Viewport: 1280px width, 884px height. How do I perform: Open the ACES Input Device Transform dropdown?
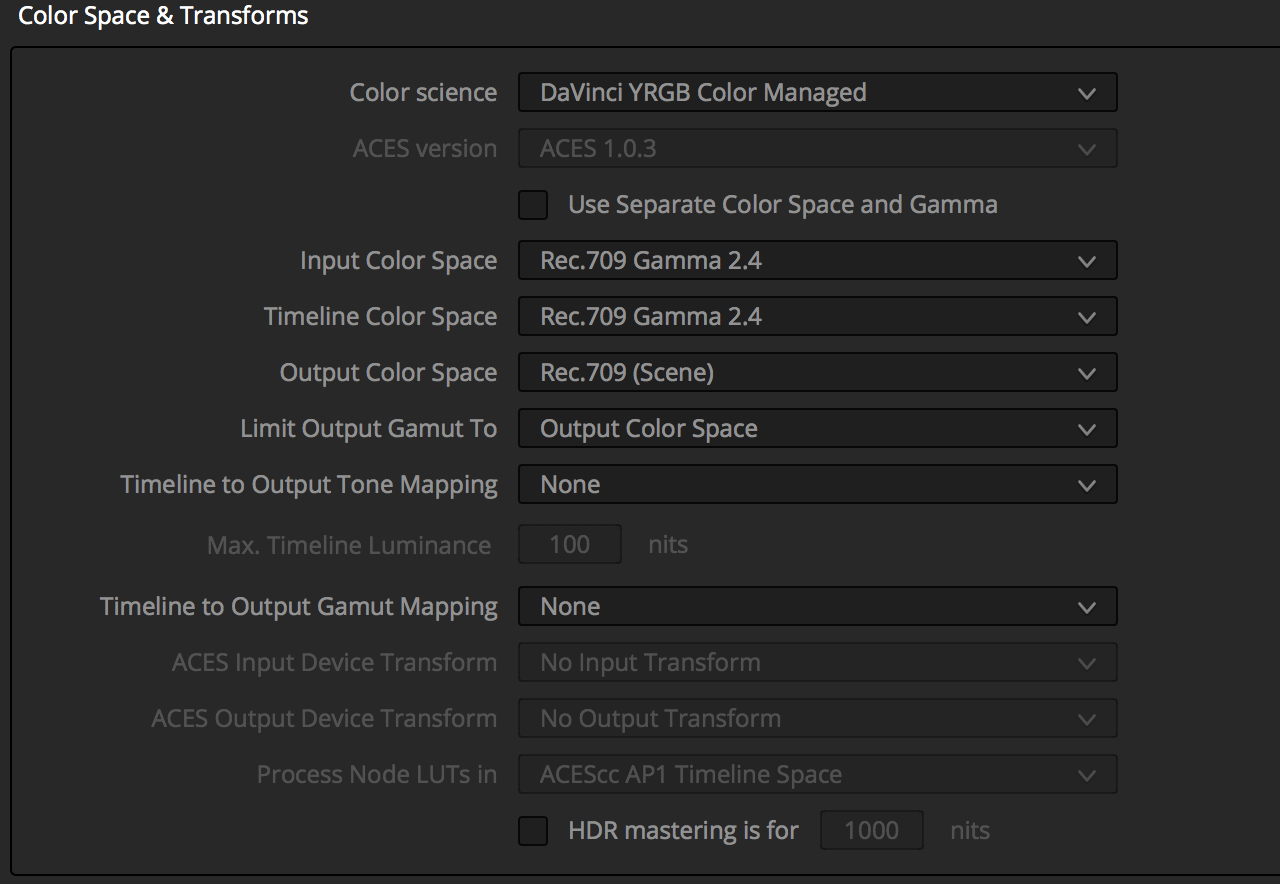tap(817, 662)
